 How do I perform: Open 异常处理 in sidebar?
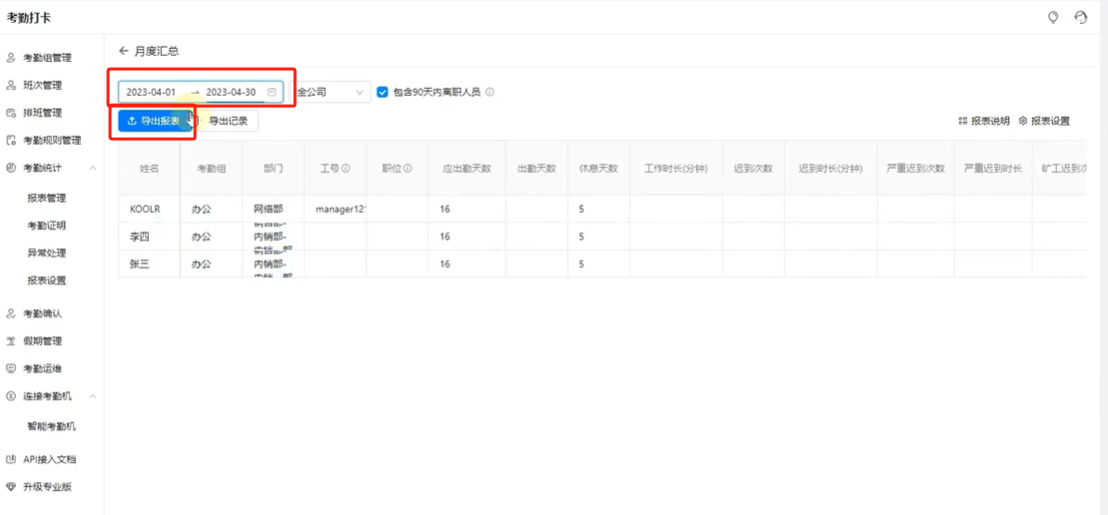coord(47,253)
